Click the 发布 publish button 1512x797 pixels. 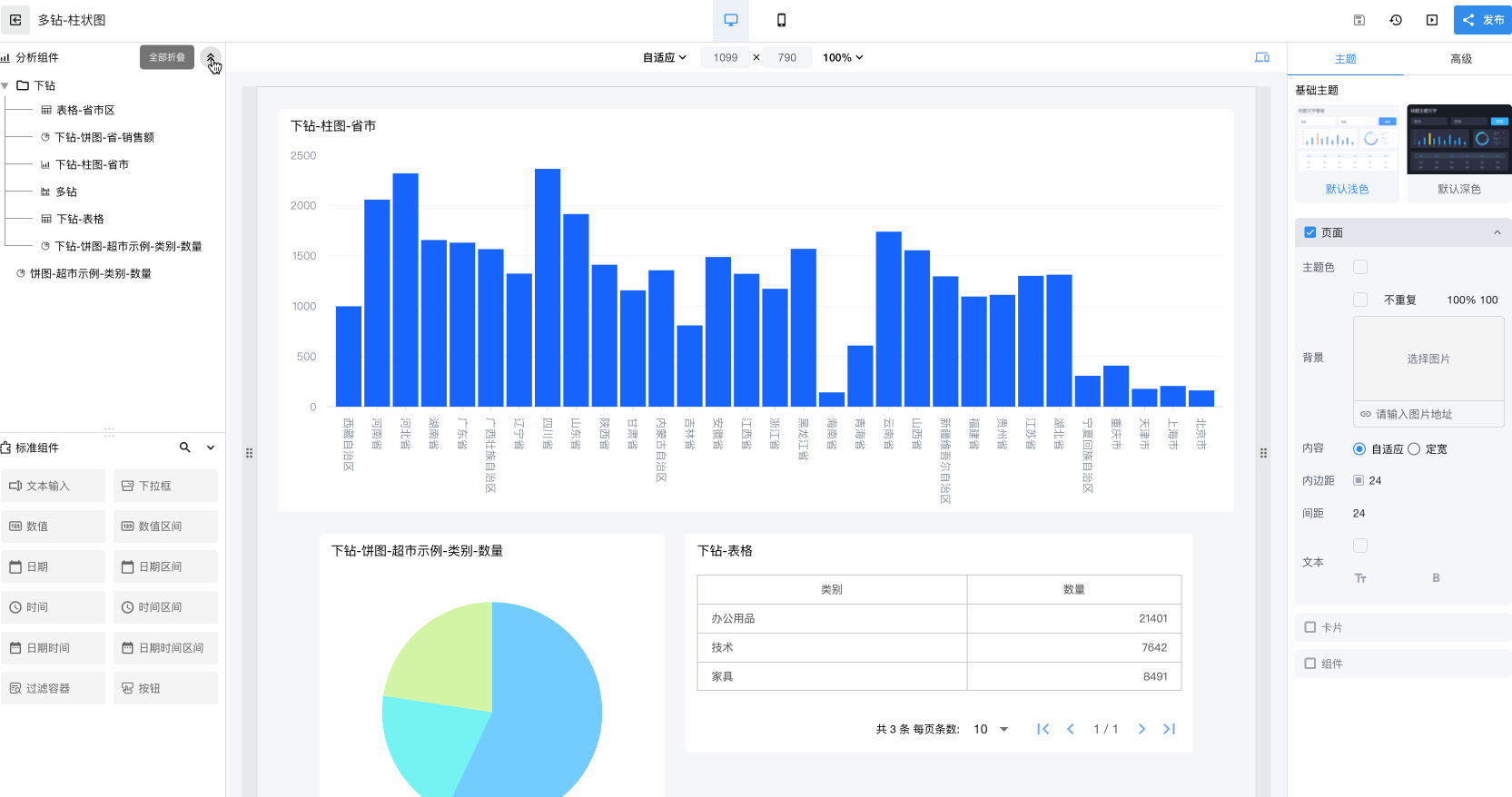coord(1483,20)
